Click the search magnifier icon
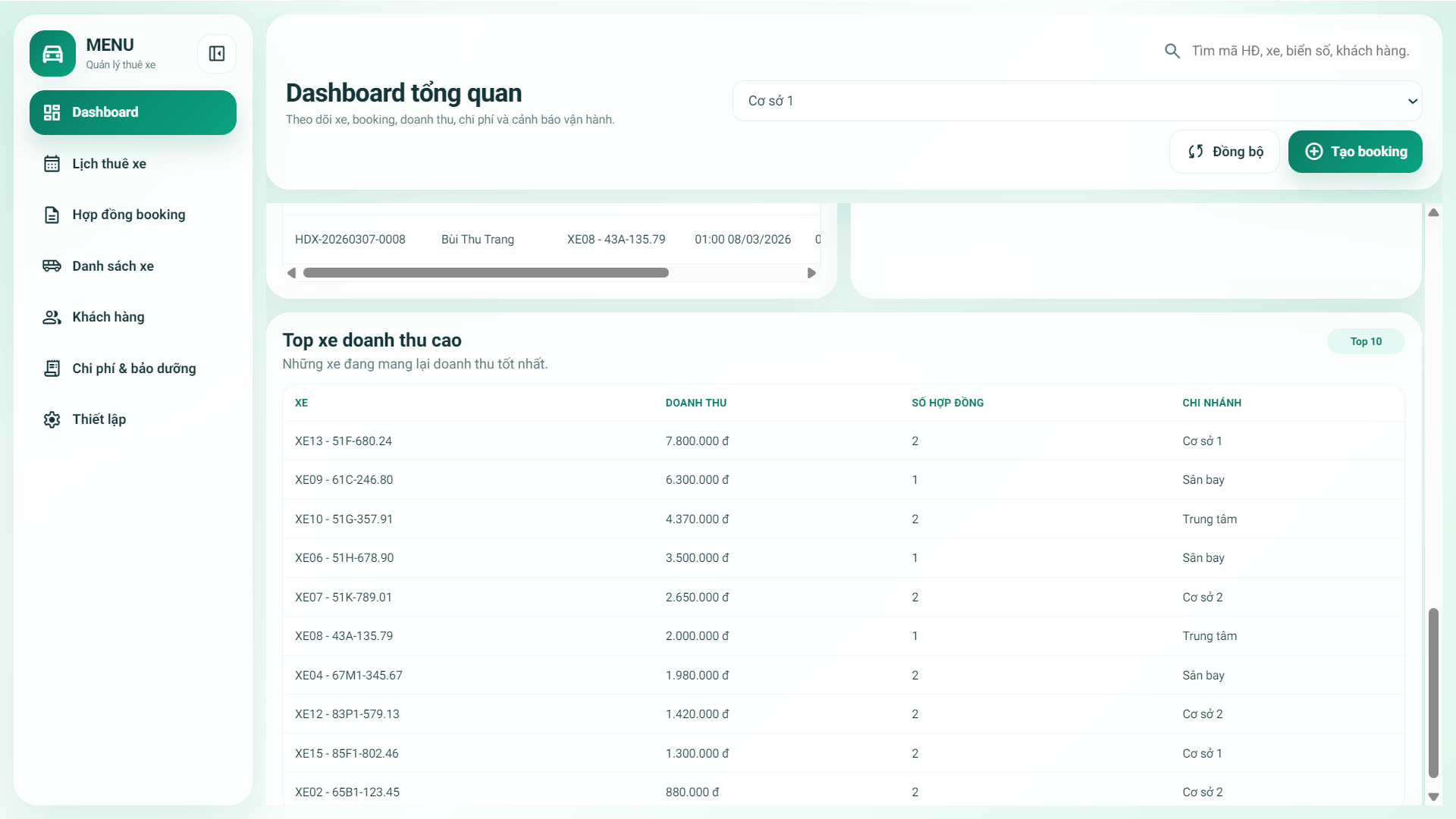Screen dimensions: 1456x819 coord(1172,50)
